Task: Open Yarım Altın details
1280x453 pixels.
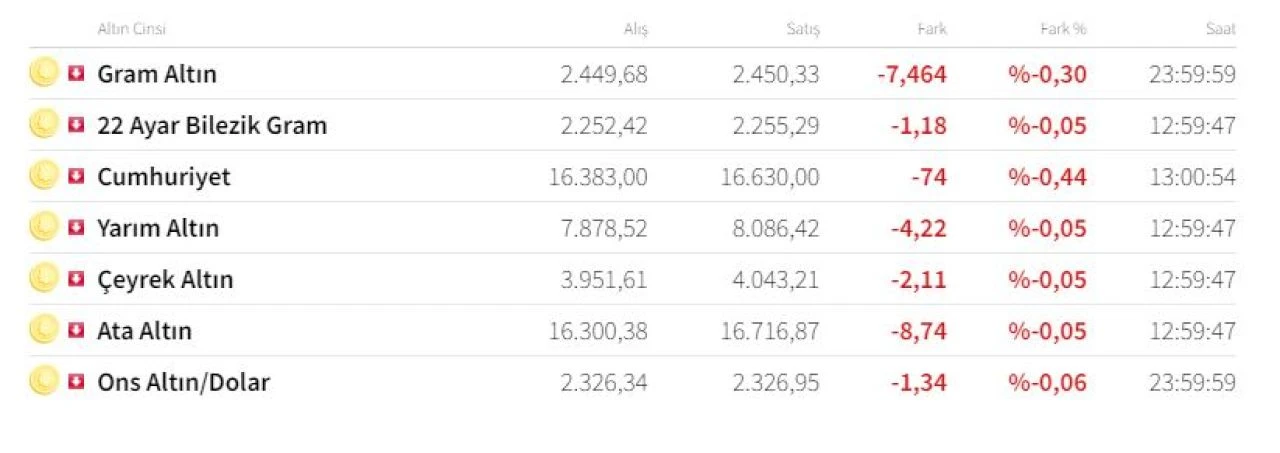Action: [157, 229]
